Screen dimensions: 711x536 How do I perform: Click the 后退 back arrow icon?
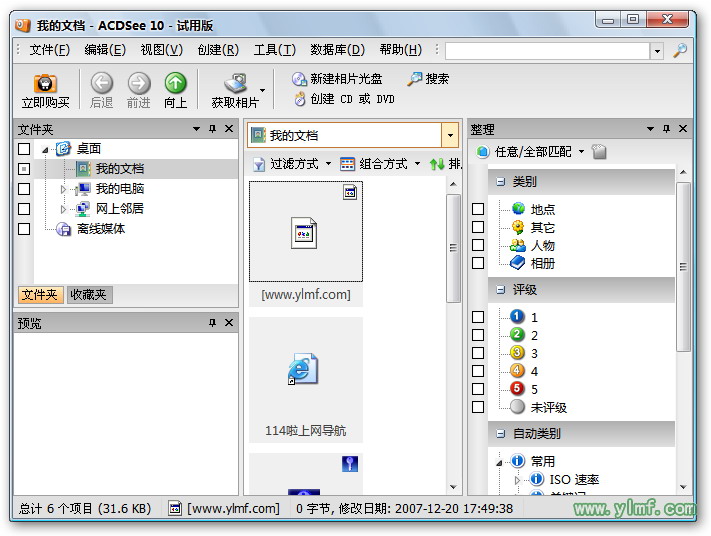[x=101, y=83]
